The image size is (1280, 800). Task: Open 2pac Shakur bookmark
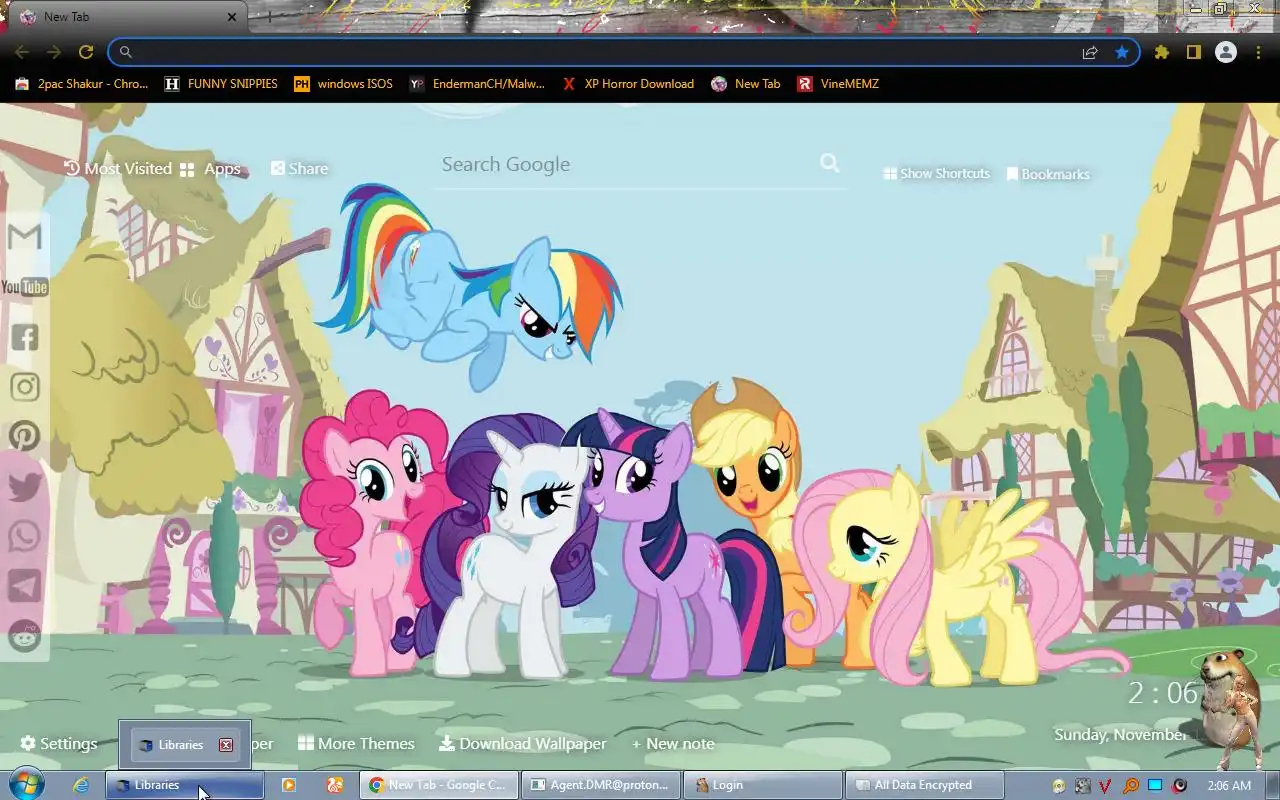(82, 84)
